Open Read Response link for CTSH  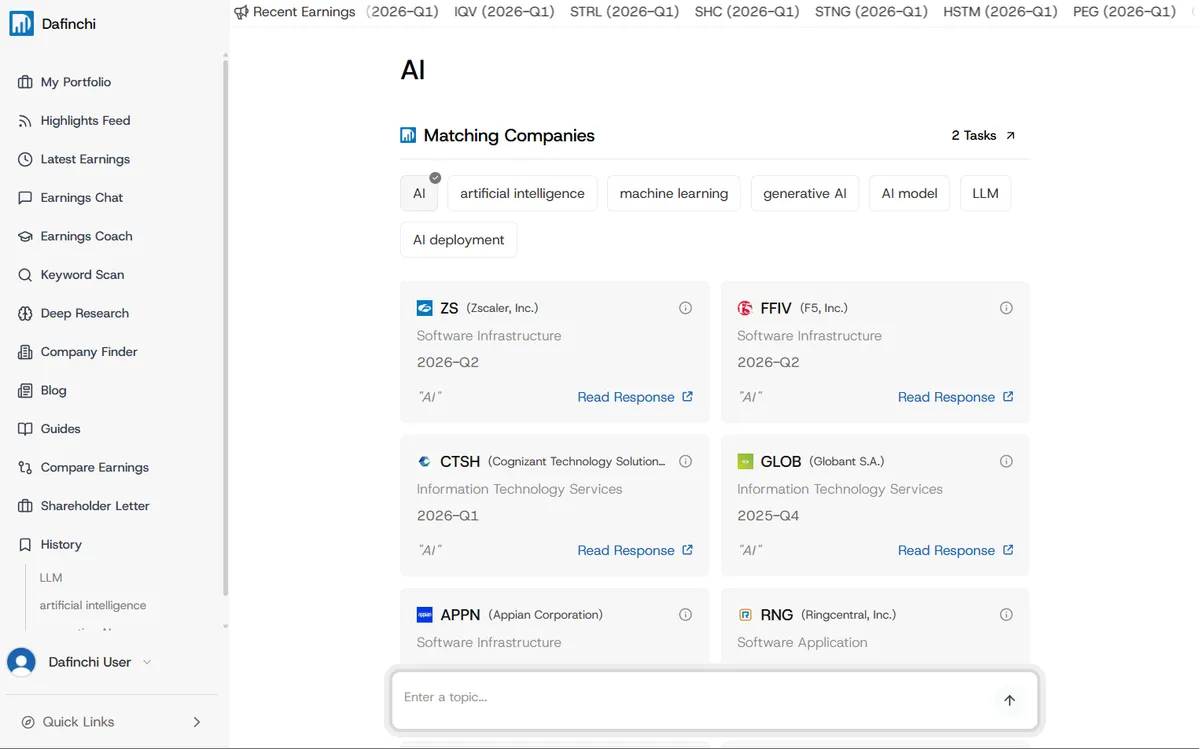635,550
